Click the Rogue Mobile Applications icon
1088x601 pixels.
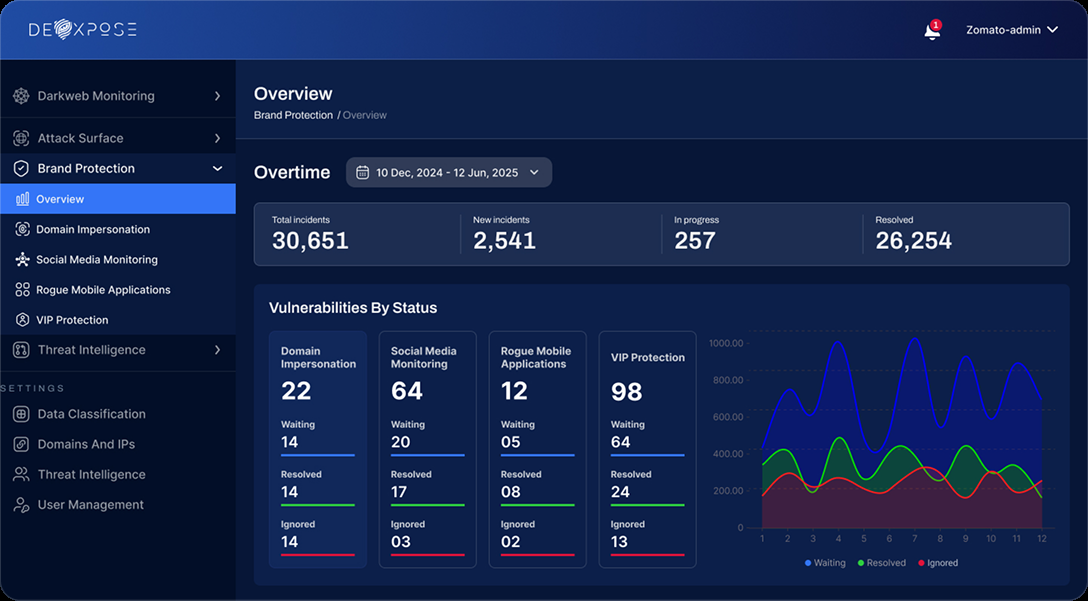pyautogui.click(x=22, y=290)
